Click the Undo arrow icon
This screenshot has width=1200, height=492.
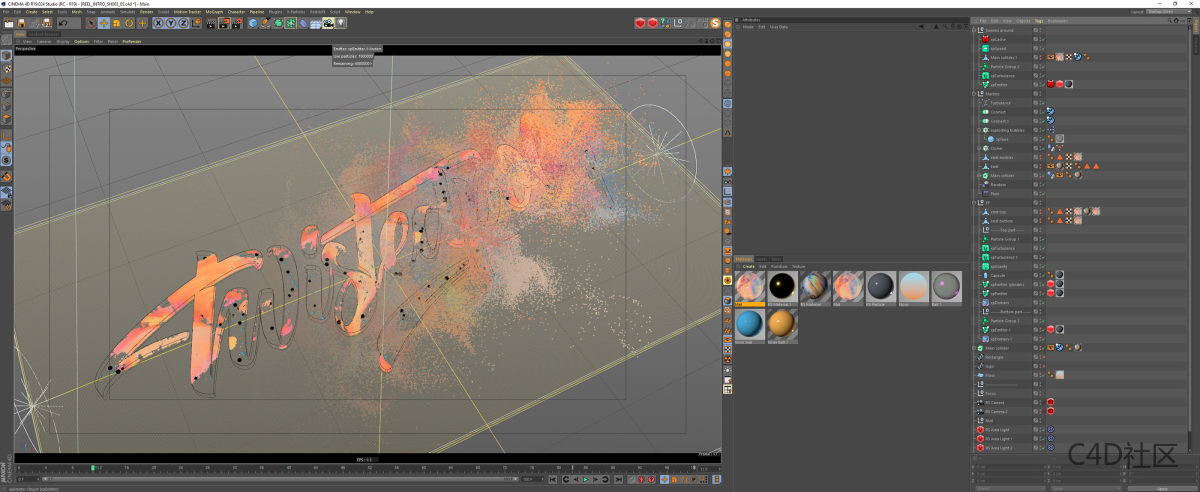coord(64,23)
